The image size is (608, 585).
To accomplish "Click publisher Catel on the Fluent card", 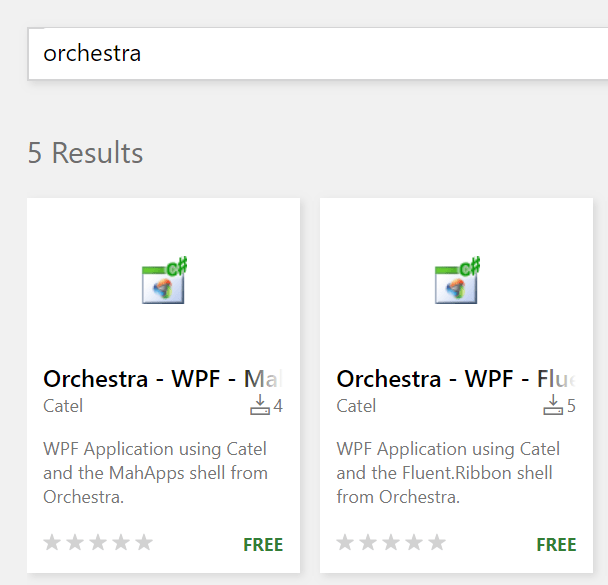I will 356,406.
